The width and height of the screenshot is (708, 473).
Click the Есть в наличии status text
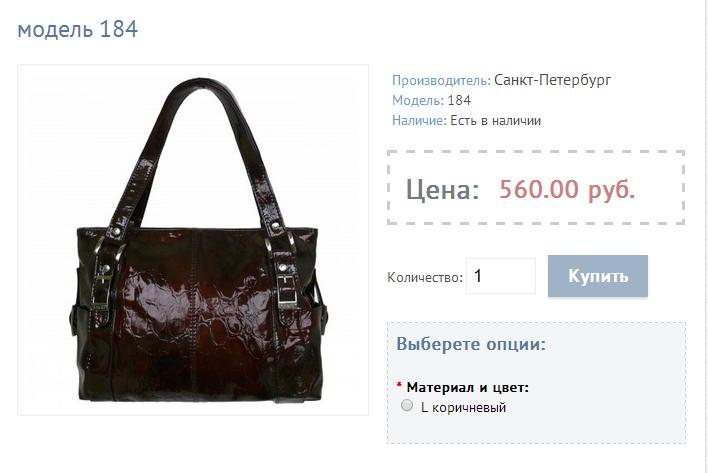point(495,121)
